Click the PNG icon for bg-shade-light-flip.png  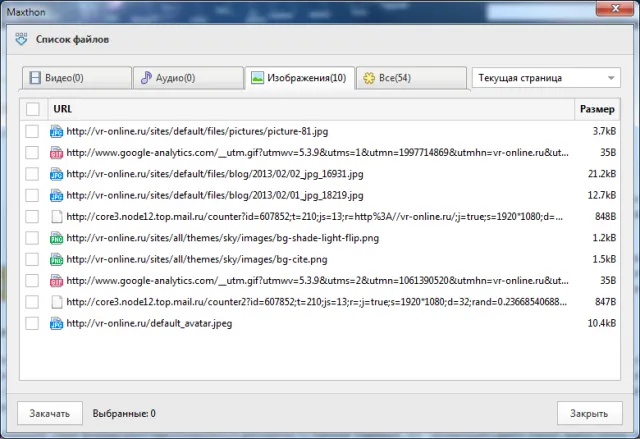point(56,238)
